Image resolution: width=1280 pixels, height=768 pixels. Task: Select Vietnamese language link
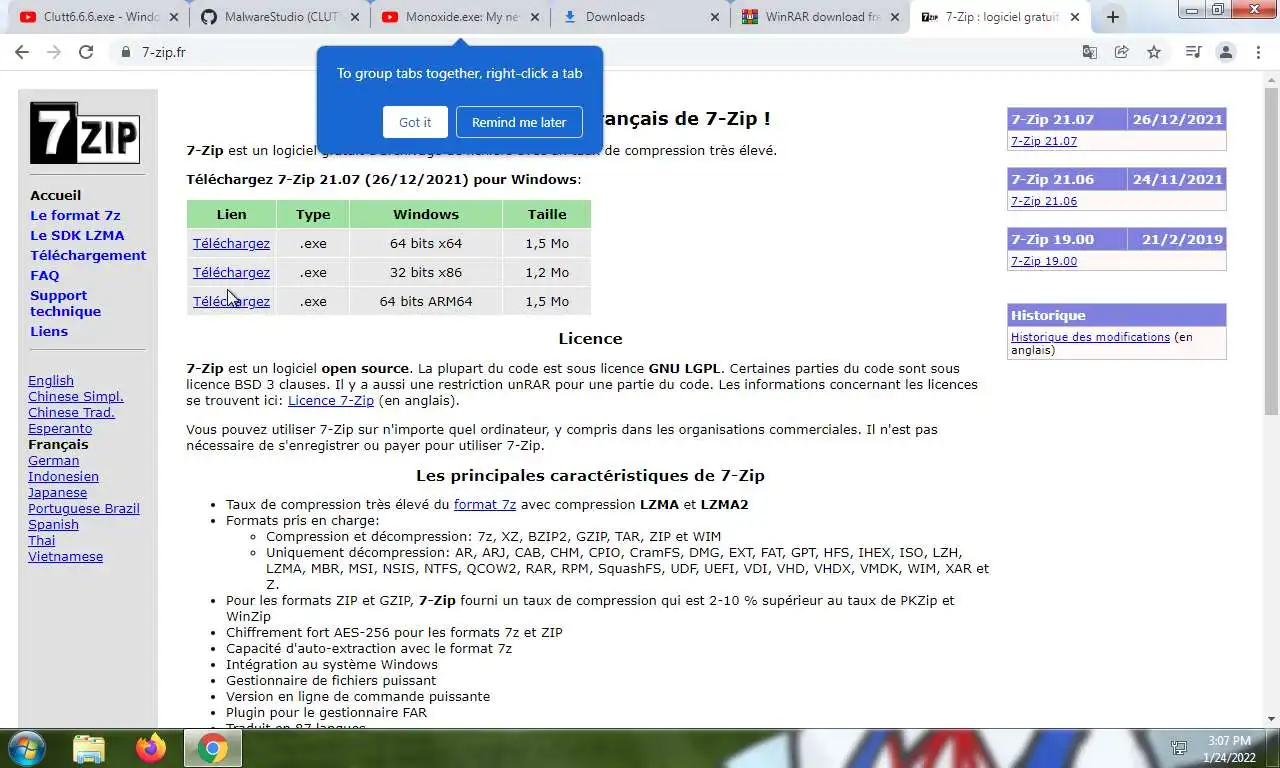pyautogui.click(x=65, y=556)
